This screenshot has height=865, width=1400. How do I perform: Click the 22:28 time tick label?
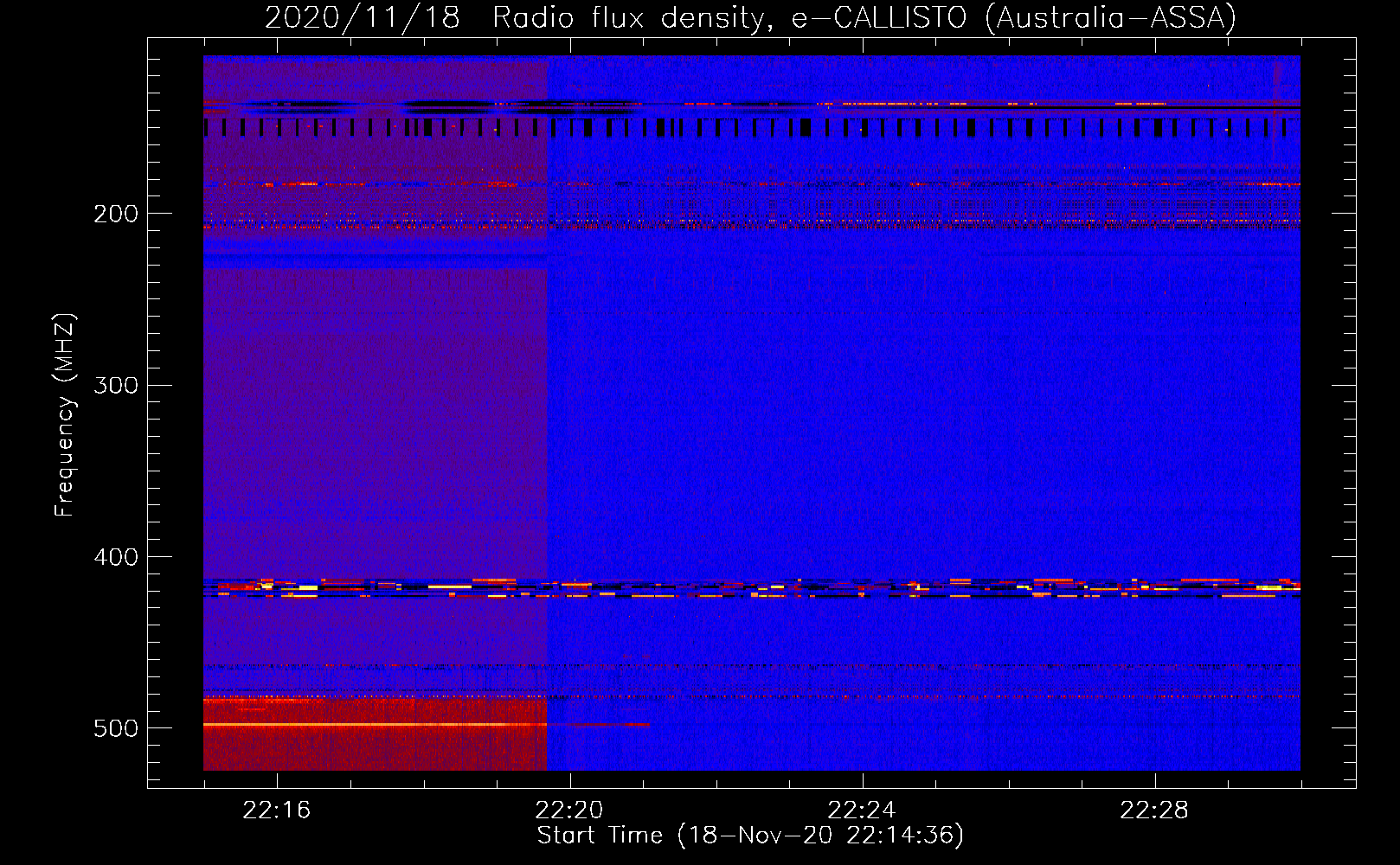point(1154,811)
